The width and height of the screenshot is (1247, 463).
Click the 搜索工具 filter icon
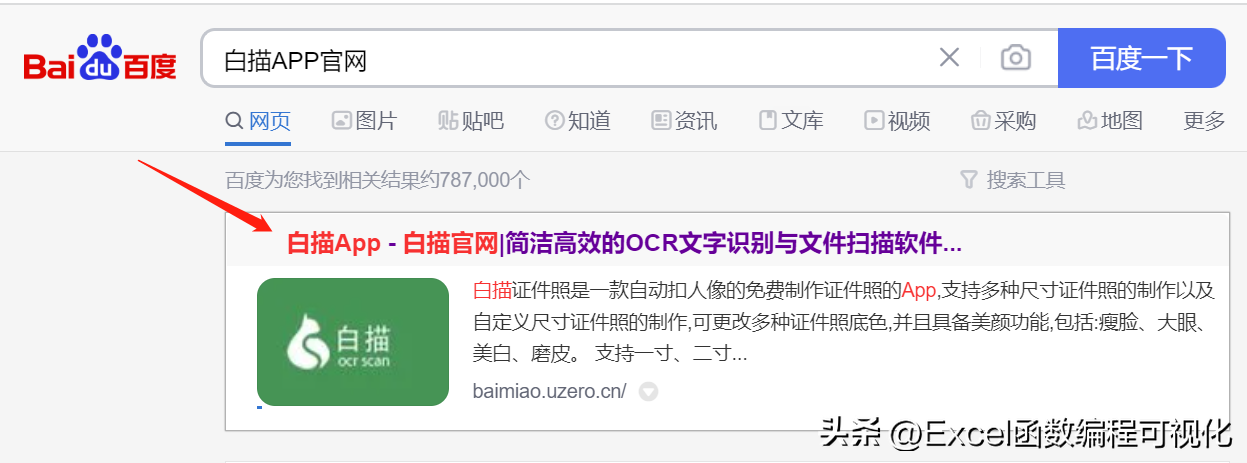[968, 180]
